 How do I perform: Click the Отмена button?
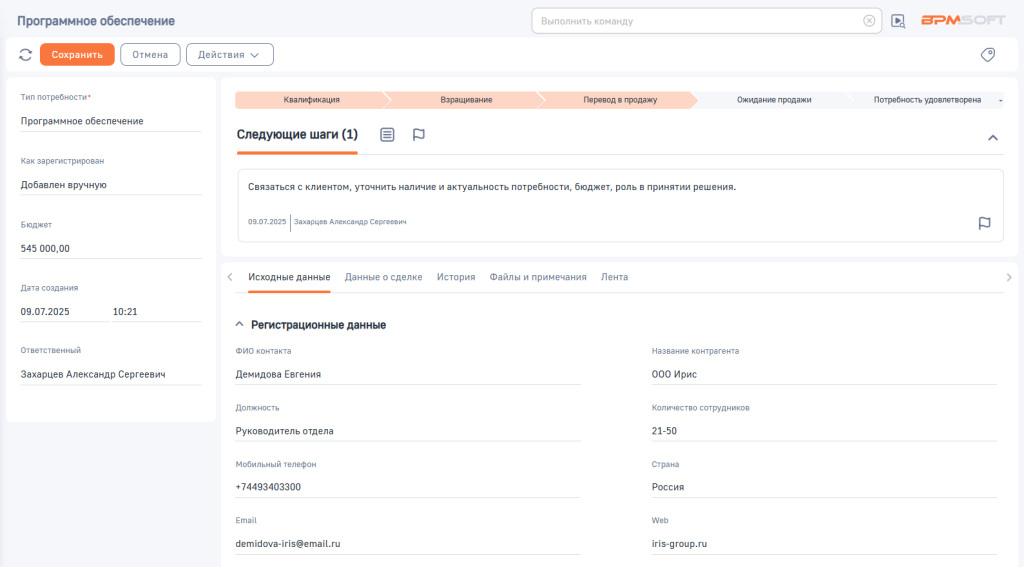click(x=150, y=55)
